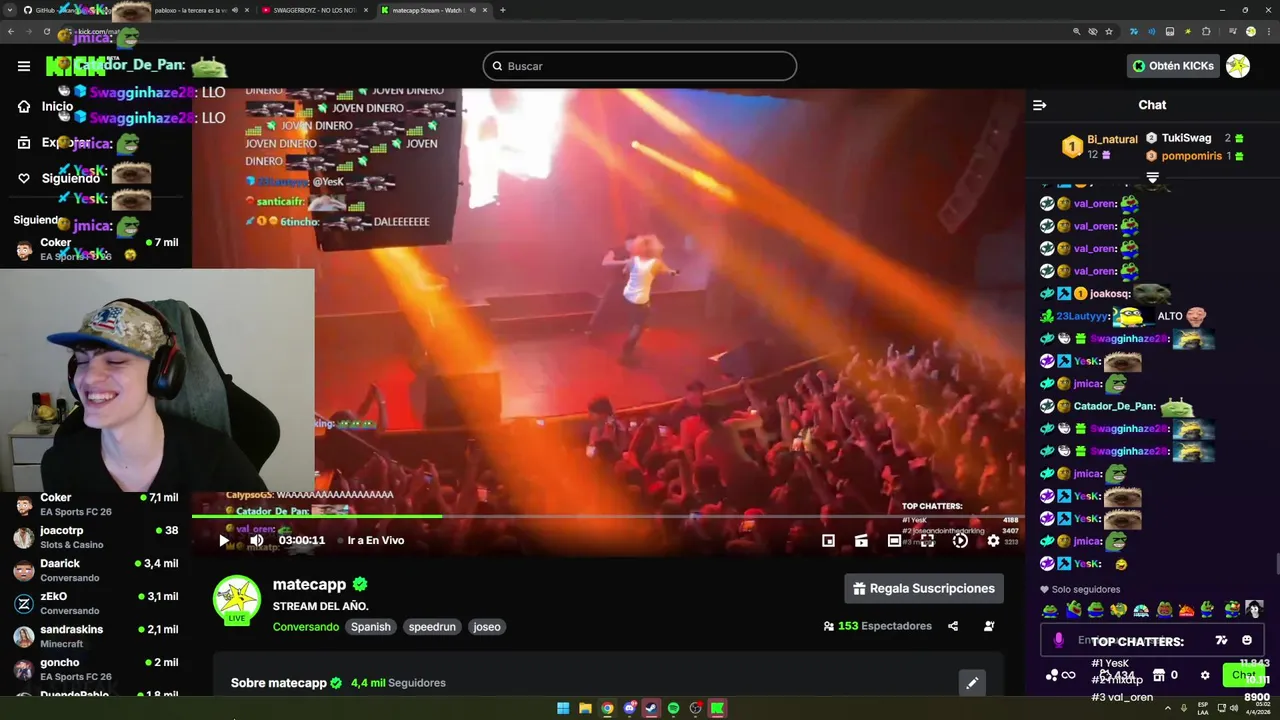
Task: Select the Spanish tag
Action: tap(370, 627)
